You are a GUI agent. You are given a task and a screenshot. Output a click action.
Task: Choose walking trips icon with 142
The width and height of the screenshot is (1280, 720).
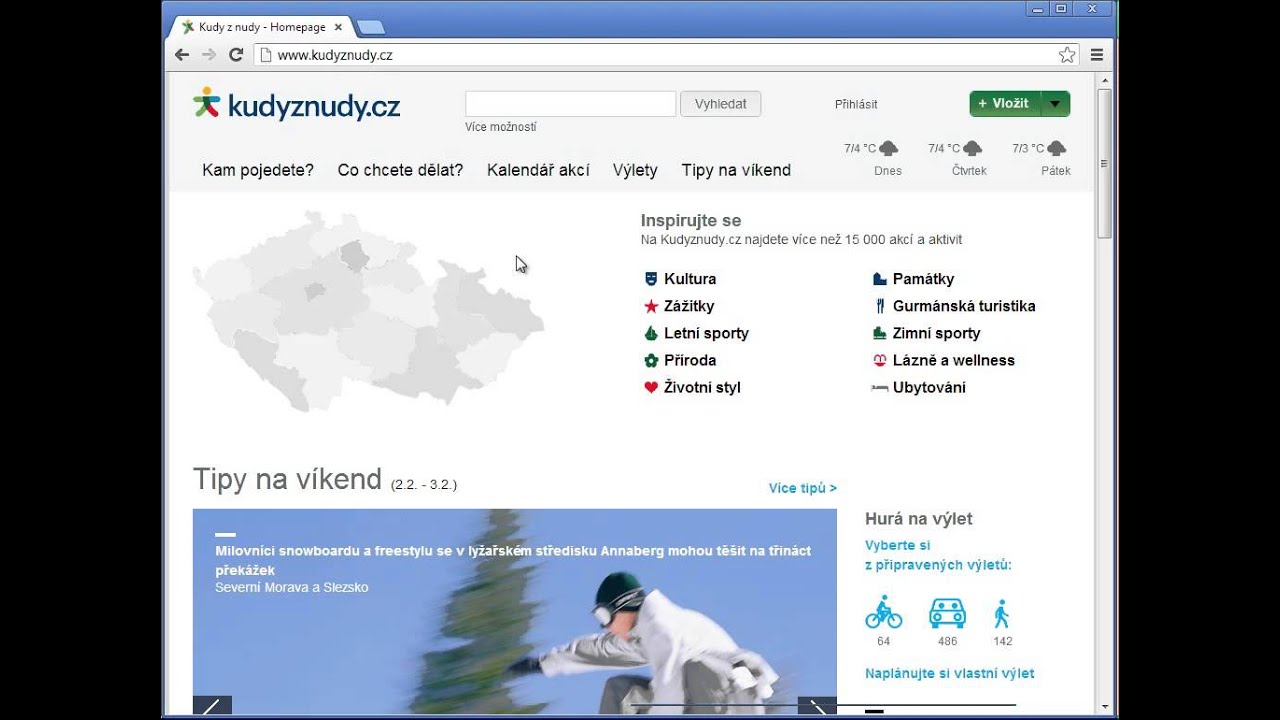[x=1002, y=613]
